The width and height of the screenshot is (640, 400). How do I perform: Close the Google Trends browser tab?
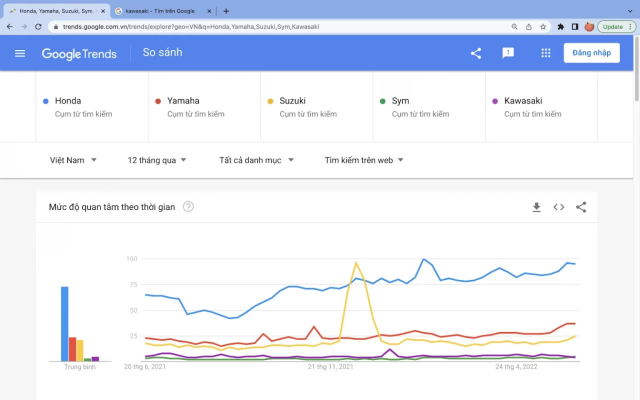[x=103, y=11]
